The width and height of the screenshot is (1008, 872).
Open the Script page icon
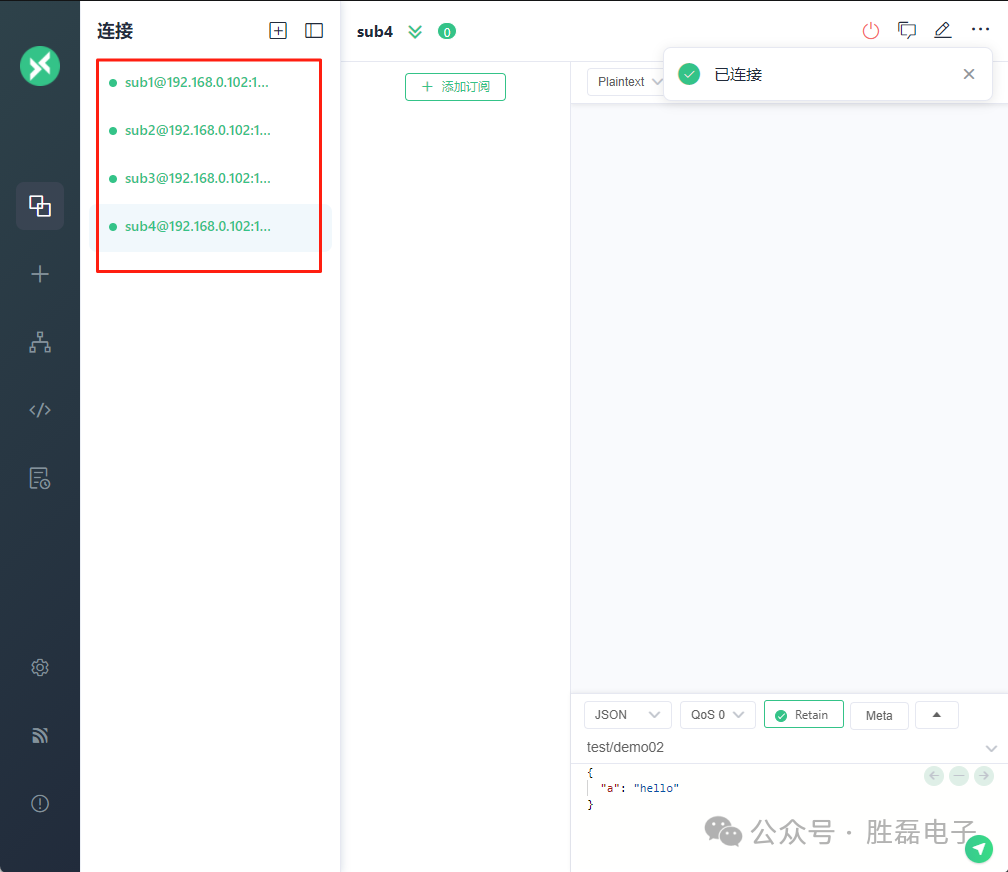tap(40, 410)
